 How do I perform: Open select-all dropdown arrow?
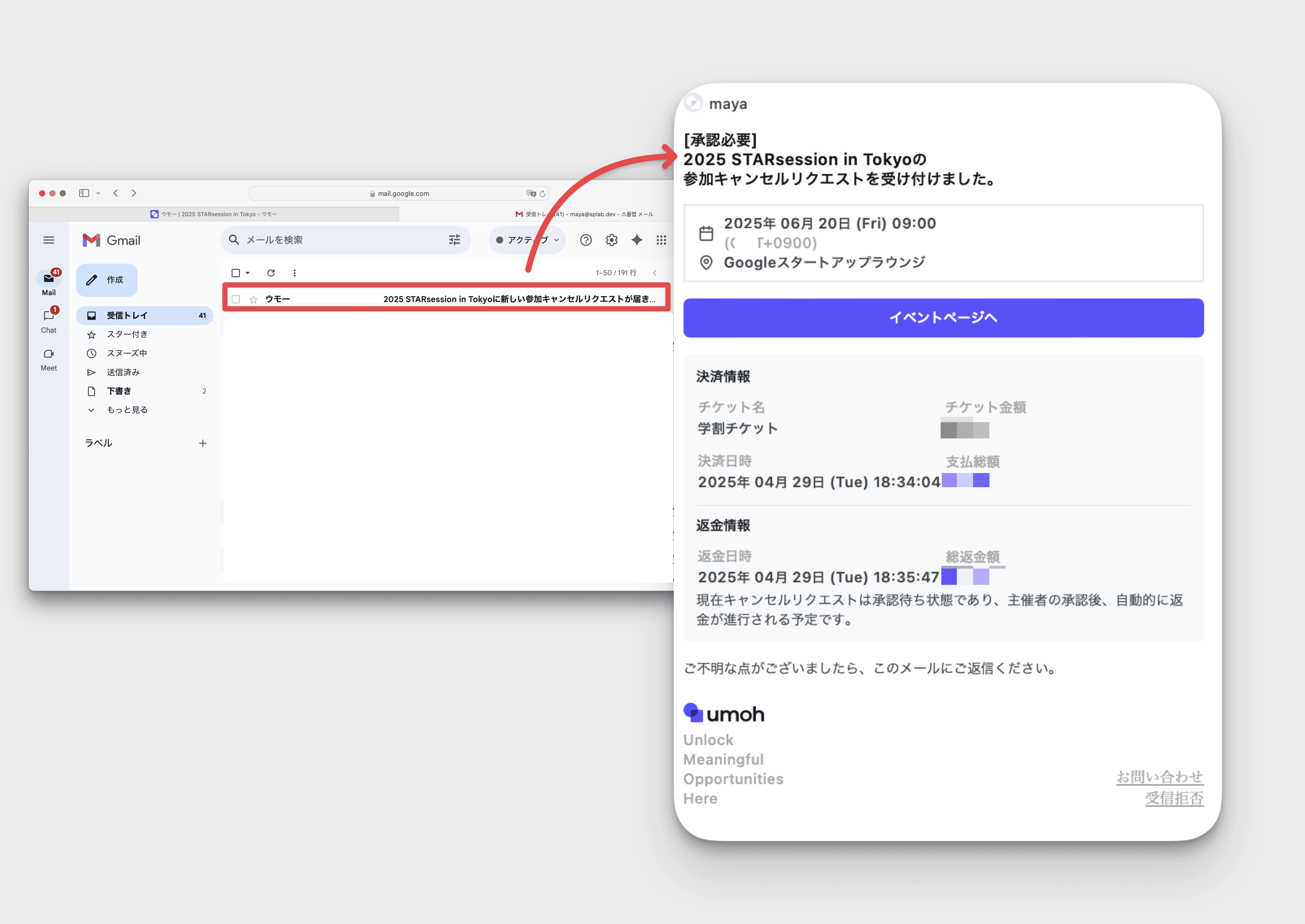[248, 273]
